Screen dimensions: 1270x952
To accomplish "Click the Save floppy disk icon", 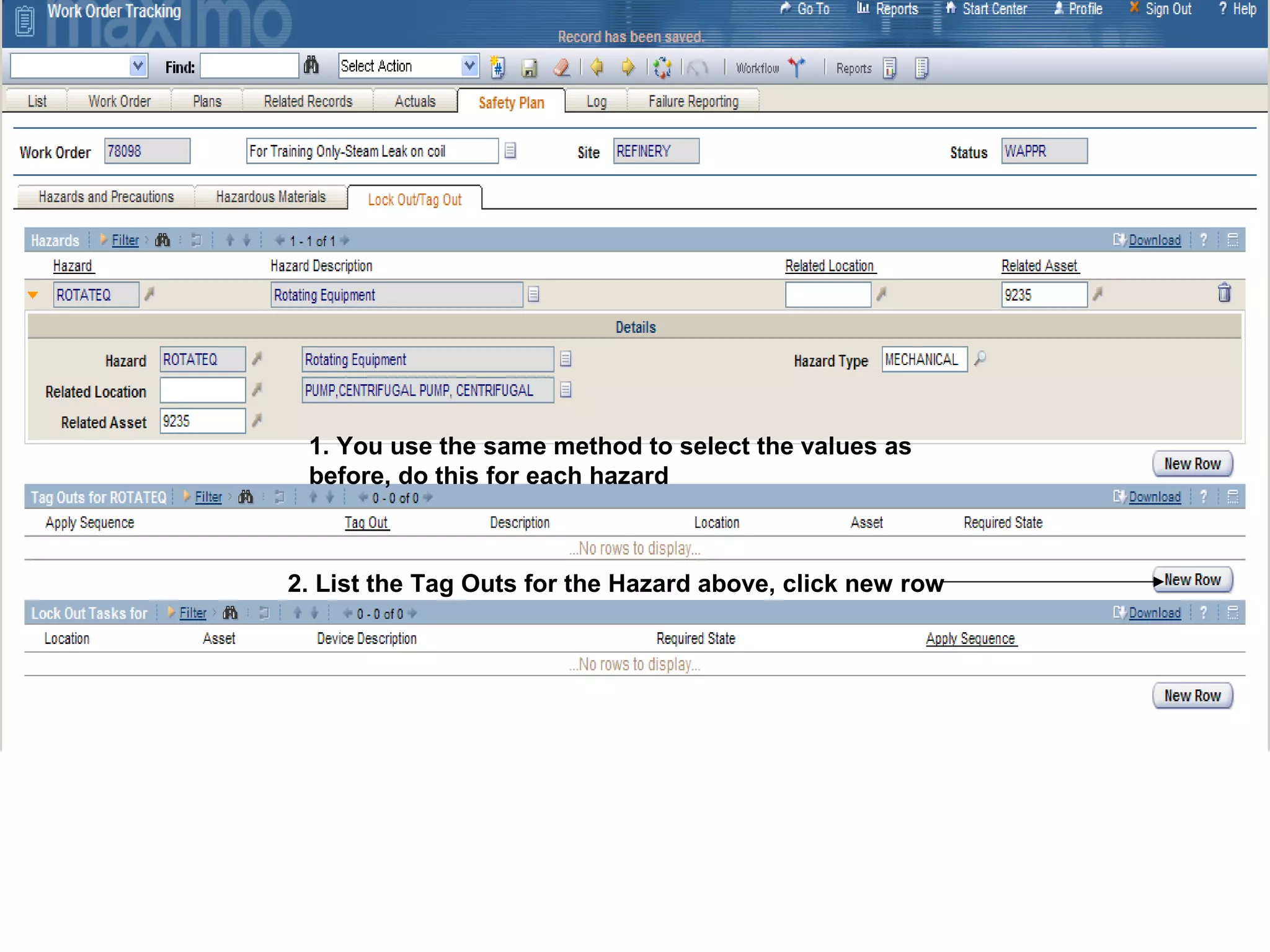I will [x=529, y=68].
